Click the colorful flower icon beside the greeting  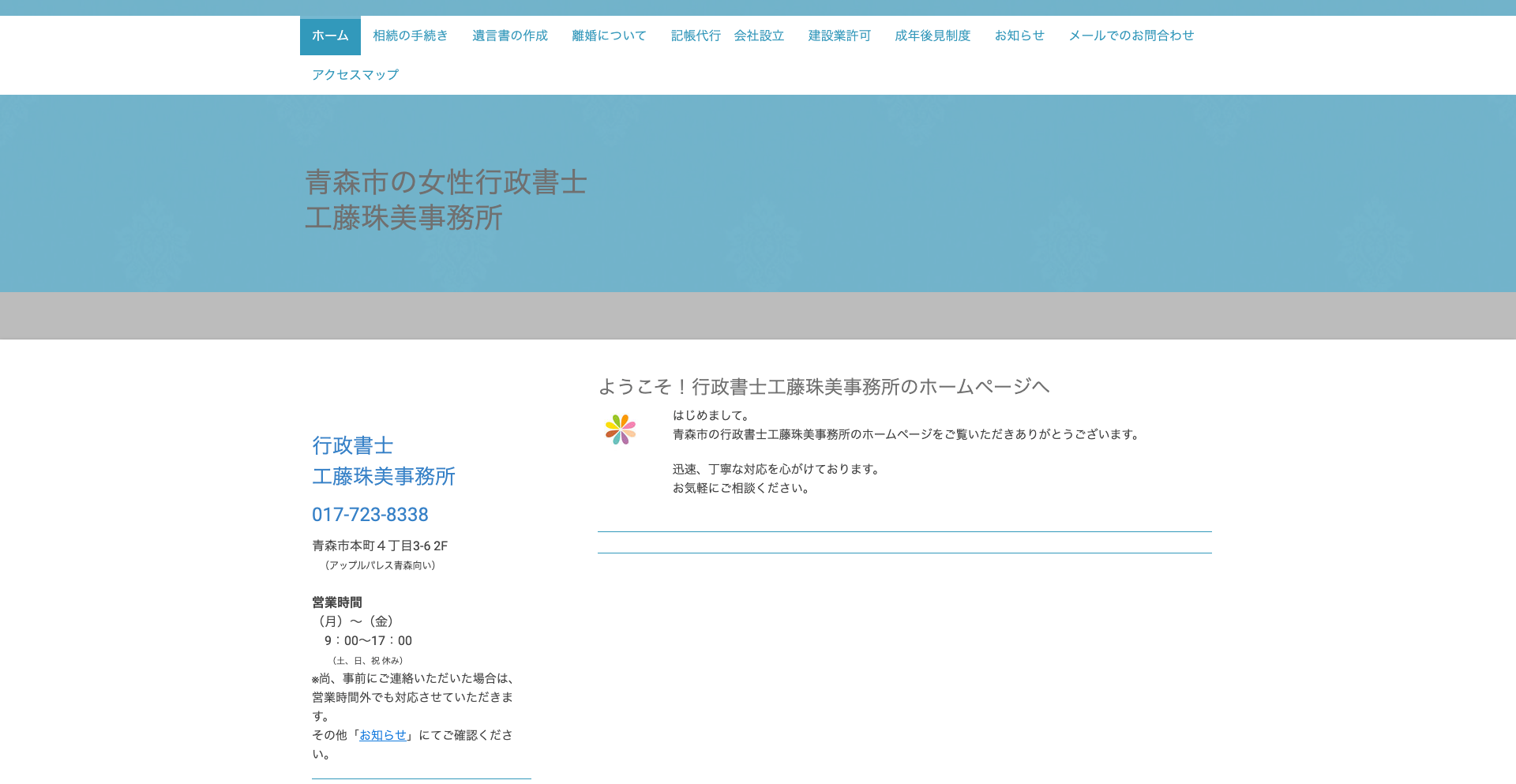coord(621,430)
